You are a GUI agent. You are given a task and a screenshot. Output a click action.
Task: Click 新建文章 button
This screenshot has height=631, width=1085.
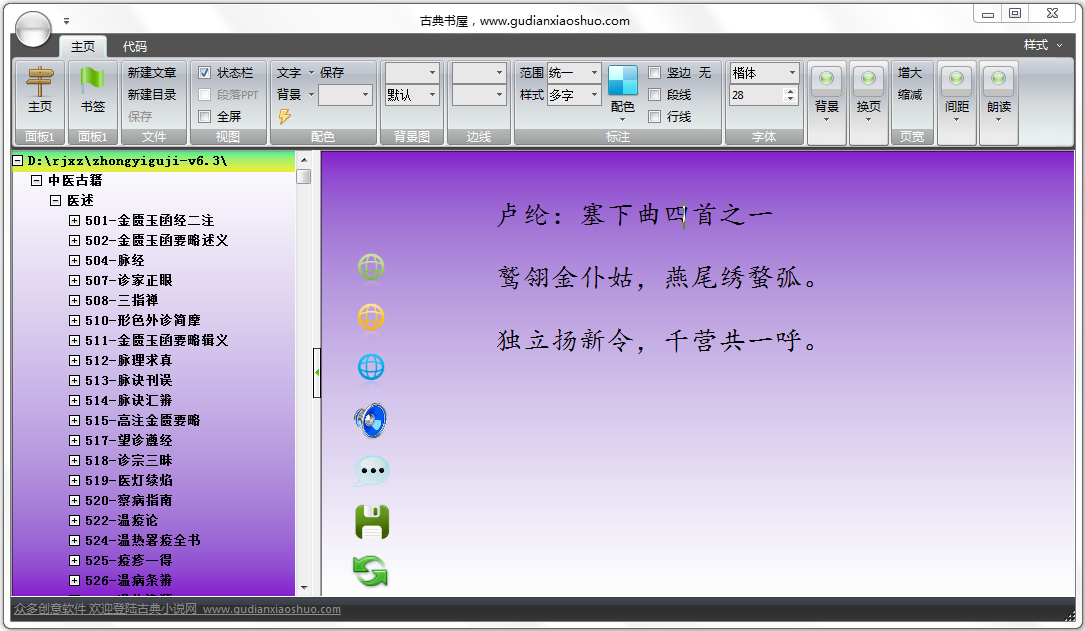152,73
